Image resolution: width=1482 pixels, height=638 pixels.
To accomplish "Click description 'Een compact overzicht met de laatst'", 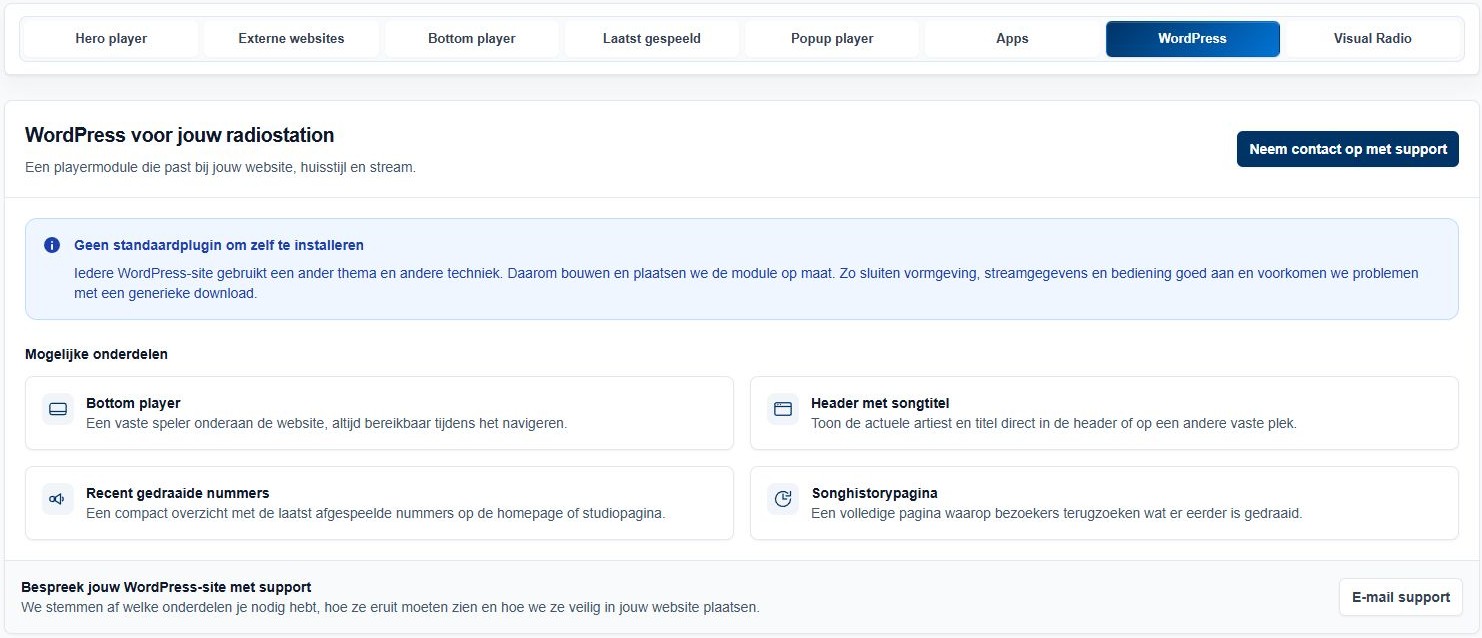I will (x=375, y=513).
